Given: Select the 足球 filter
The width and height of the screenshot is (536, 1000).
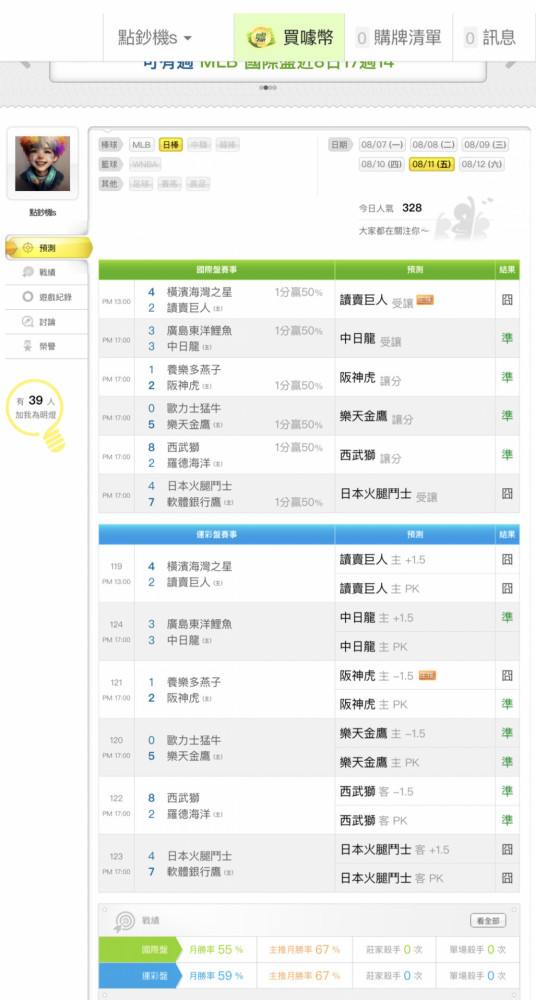Looking at the screenshot, I should [142, 184].
